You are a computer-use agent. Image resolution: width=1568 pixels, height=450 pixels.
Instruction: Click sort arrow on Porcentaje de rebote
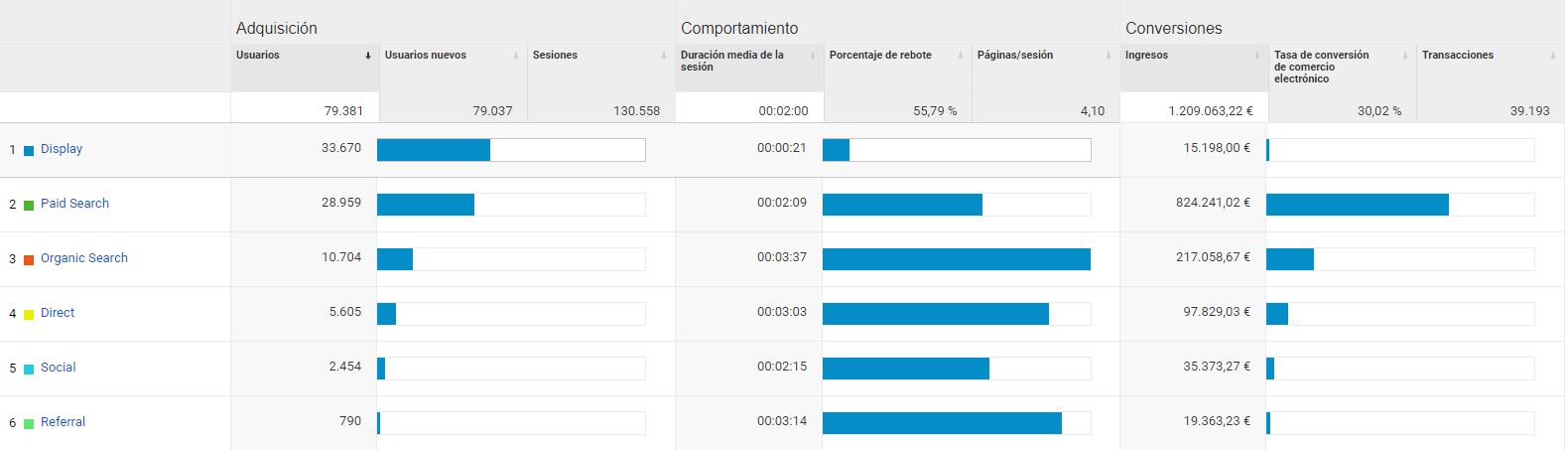(x=961, y=57)
